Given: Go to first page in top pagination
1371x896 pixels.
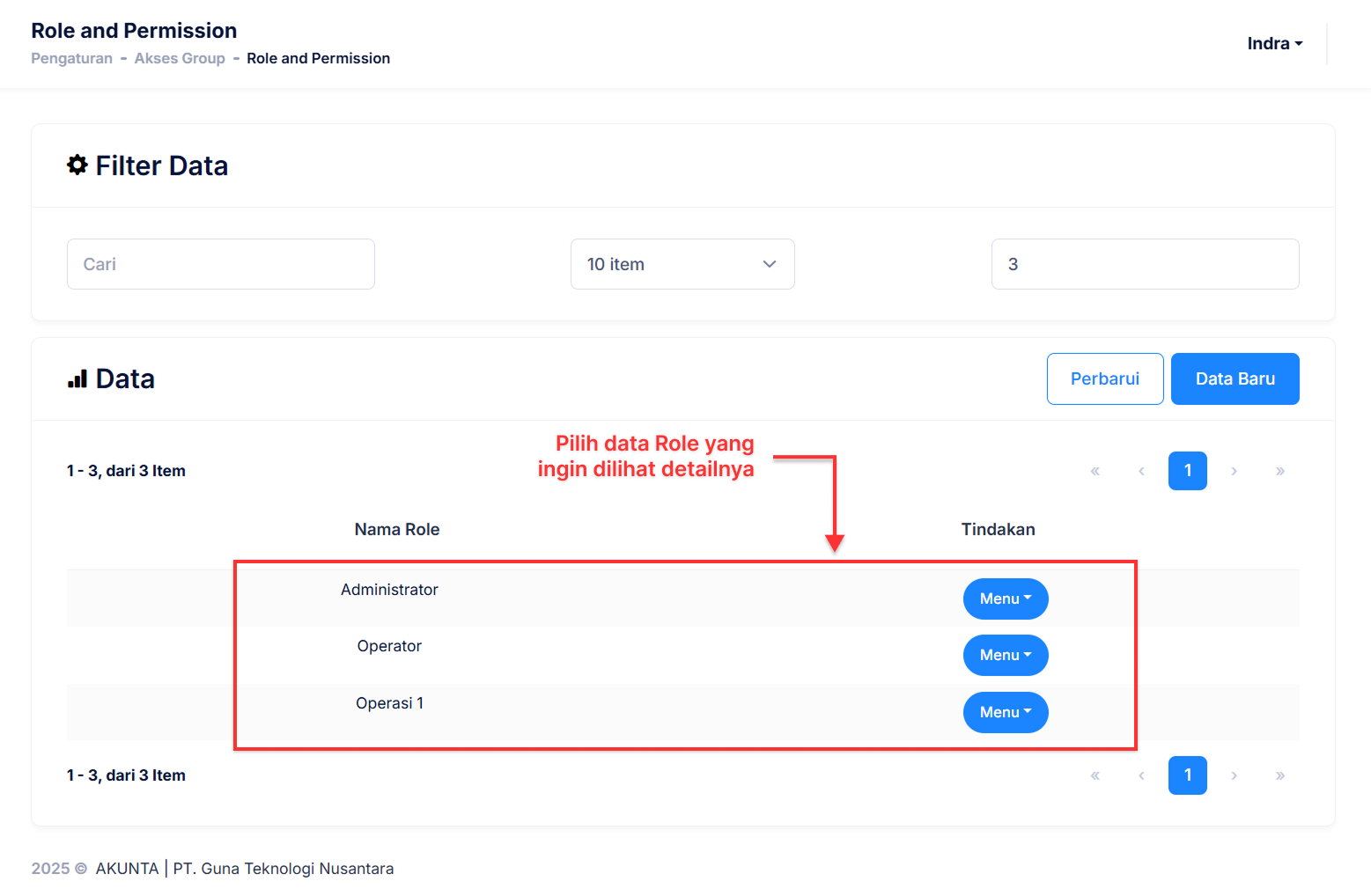Looking at the screenshot, I should [x=1095, y=471].
